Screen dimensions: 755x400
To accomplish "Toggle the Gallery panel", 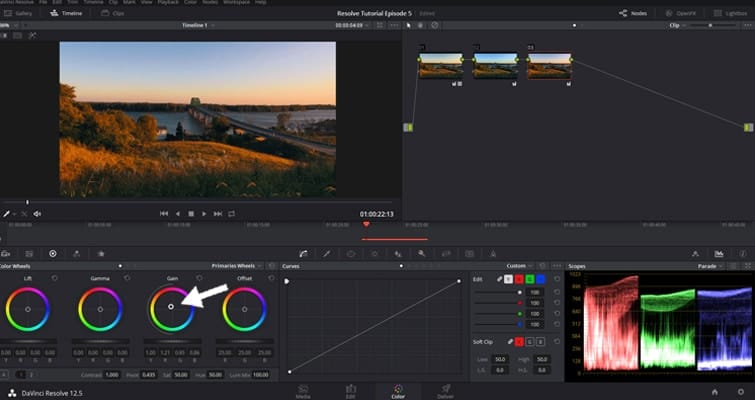I will coord(18,13).
